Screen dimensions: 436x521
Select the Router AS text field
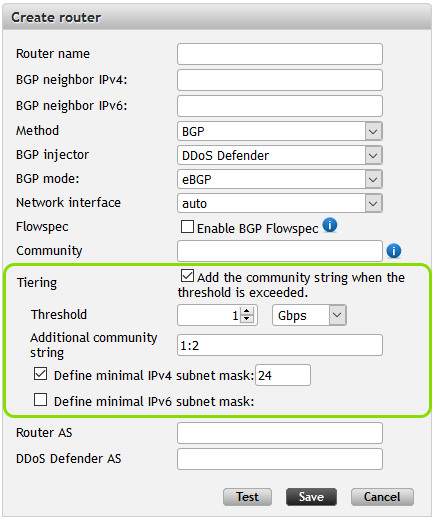click(x=280, y=433)
